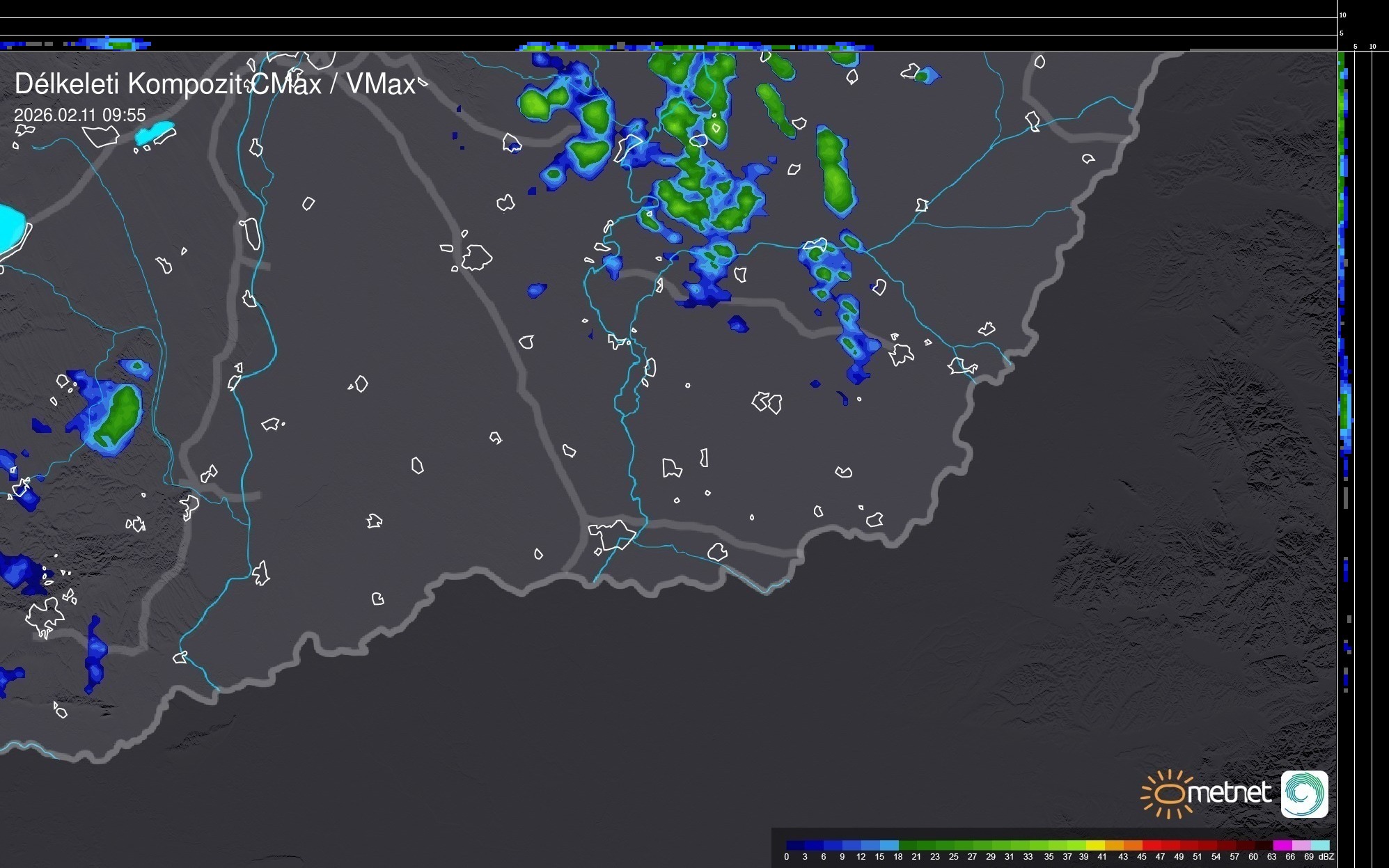The width and height of the screenshot is (1389, 868).
Task: Pick the orange 41 dBZ legend swatch
Action: (1114, 845)
